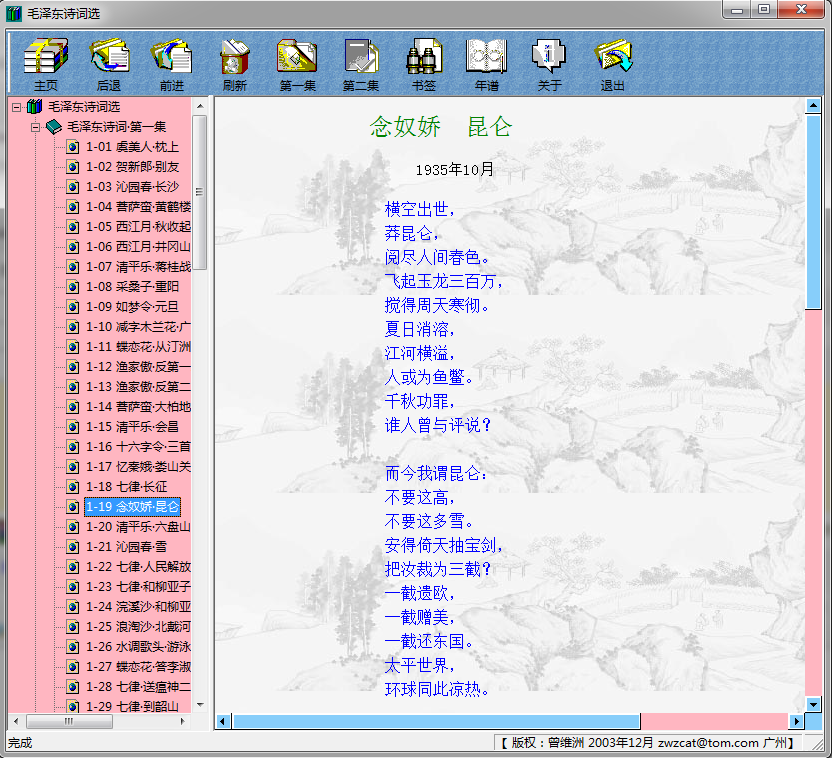The width and height of the screenshot is (832, 758).
Task: Open poem 1-22 七律·人民解放
Action: coord(138,567)
